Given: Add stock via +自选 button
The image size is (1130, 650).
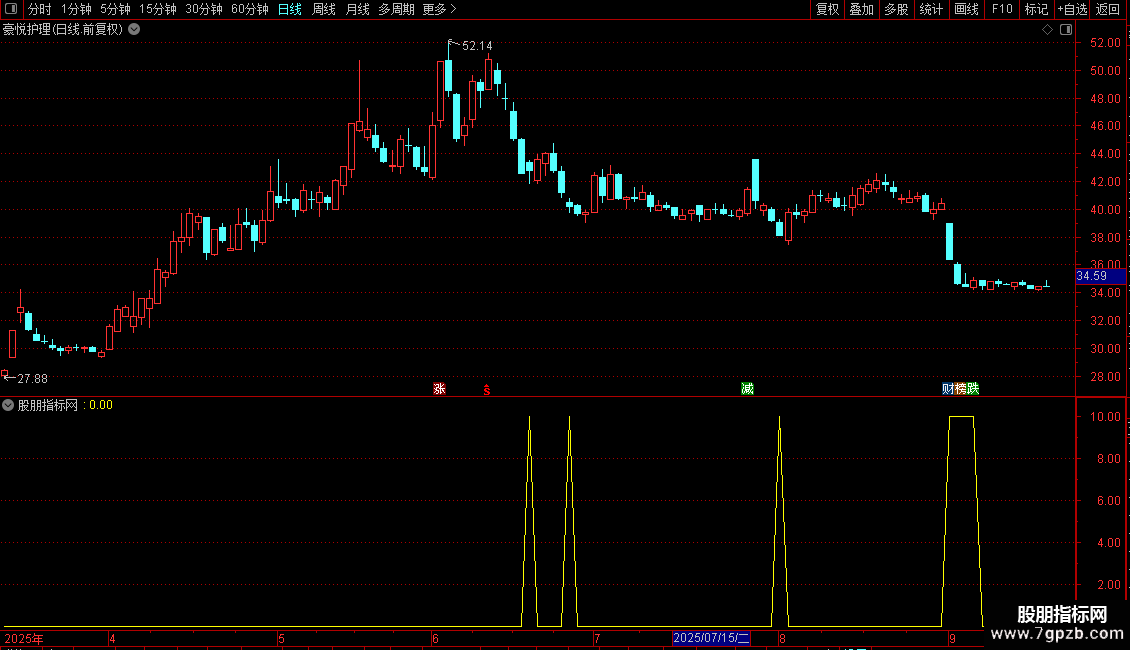Looking at the screenshot, I should (x=1072, y=9).
